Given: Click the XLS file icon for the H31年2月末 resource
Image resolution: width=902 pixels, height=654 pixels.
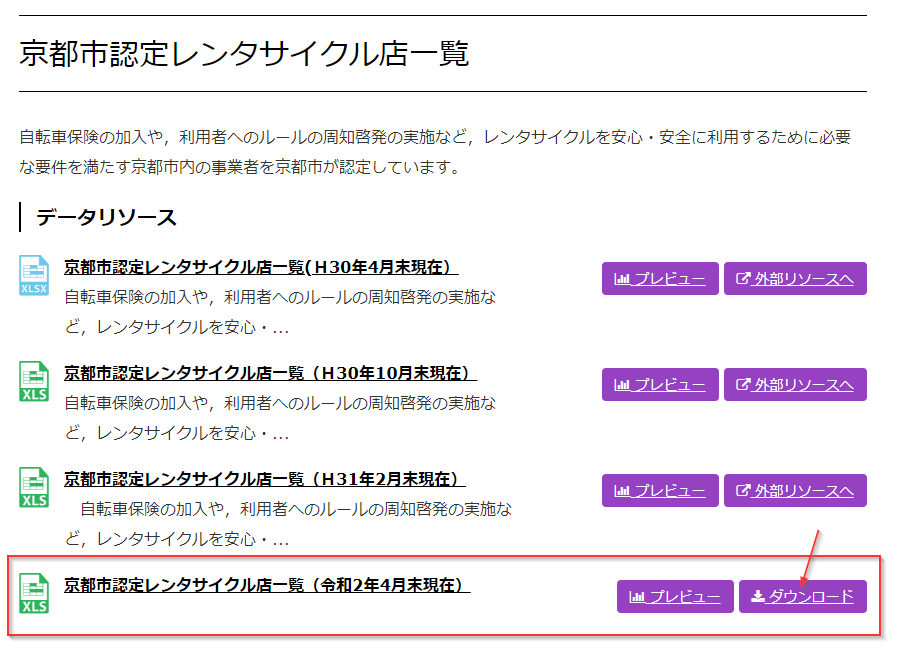Looking at the screenshot, I should tap(34, 488).
